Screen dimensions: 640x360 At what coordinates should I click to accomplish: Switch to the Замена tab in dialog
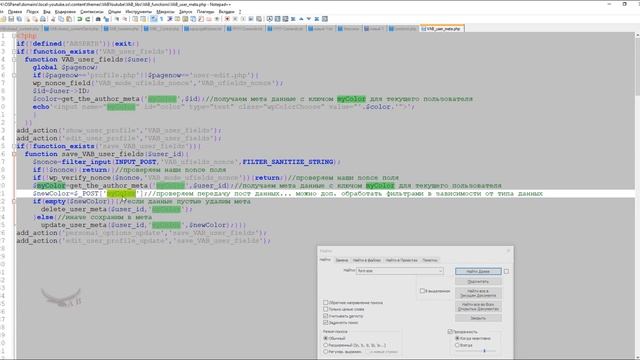pyautogui.click(x=342, y=260)
